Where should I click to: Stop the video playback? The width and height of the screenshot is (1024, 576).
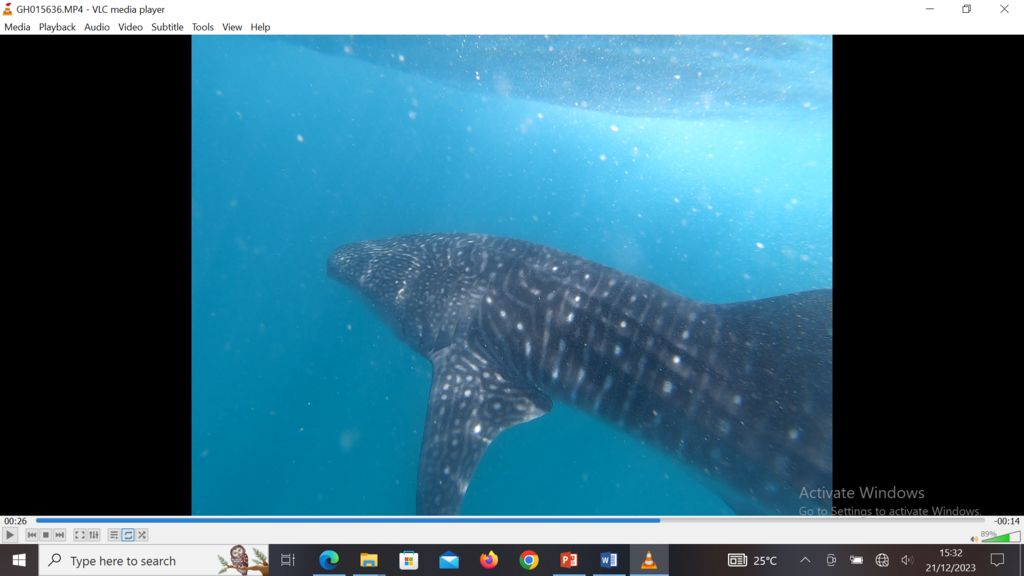45,535
